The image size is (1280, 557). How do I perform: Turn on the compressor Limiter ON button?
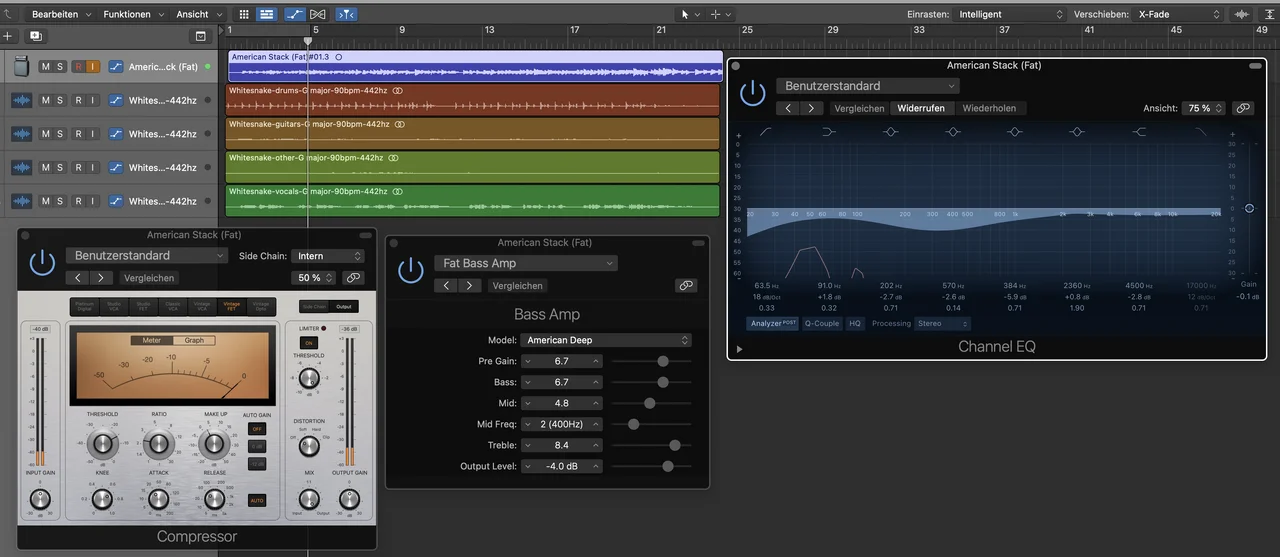[x=309, y=343]
